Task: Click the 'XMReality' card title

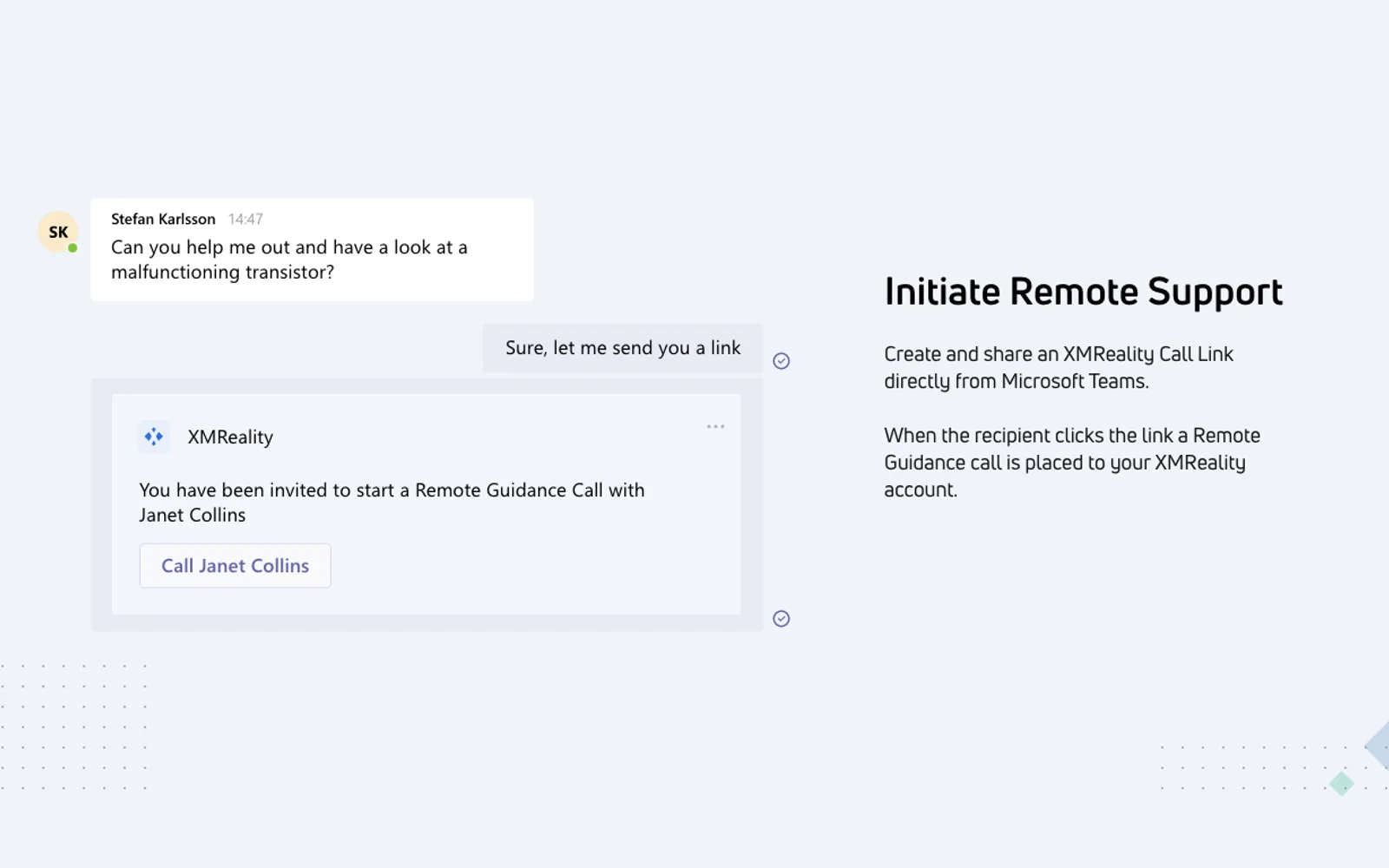Action: pos(230,437)
